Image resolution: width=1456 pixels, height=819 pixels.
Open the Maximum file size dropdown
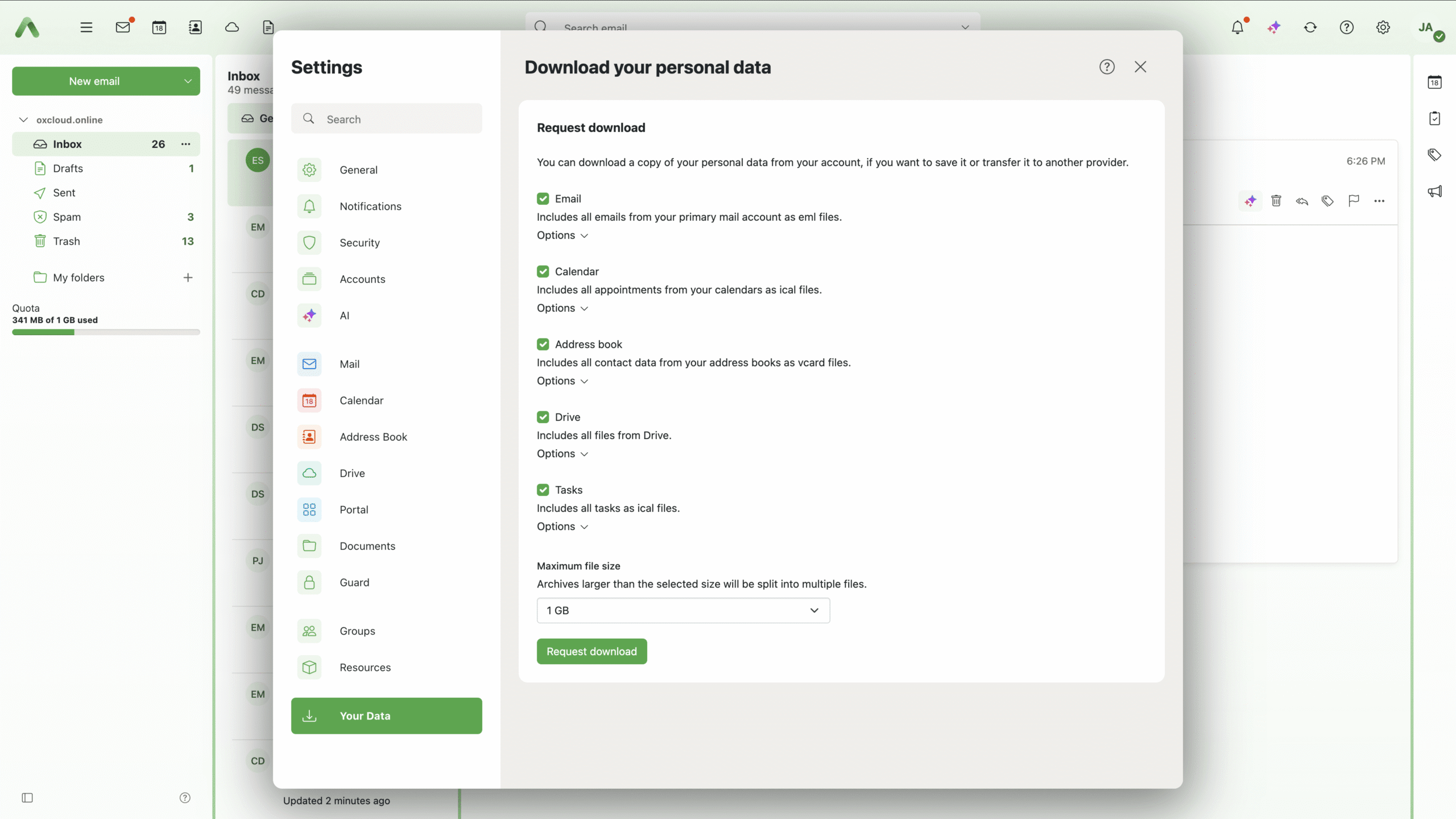tap(682, 610)
